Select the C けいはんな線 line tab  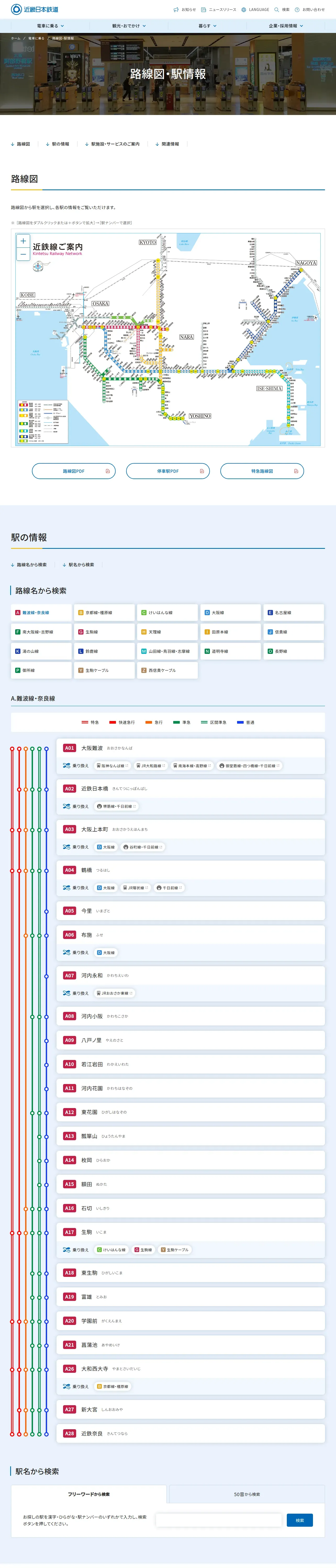point(167,613)
